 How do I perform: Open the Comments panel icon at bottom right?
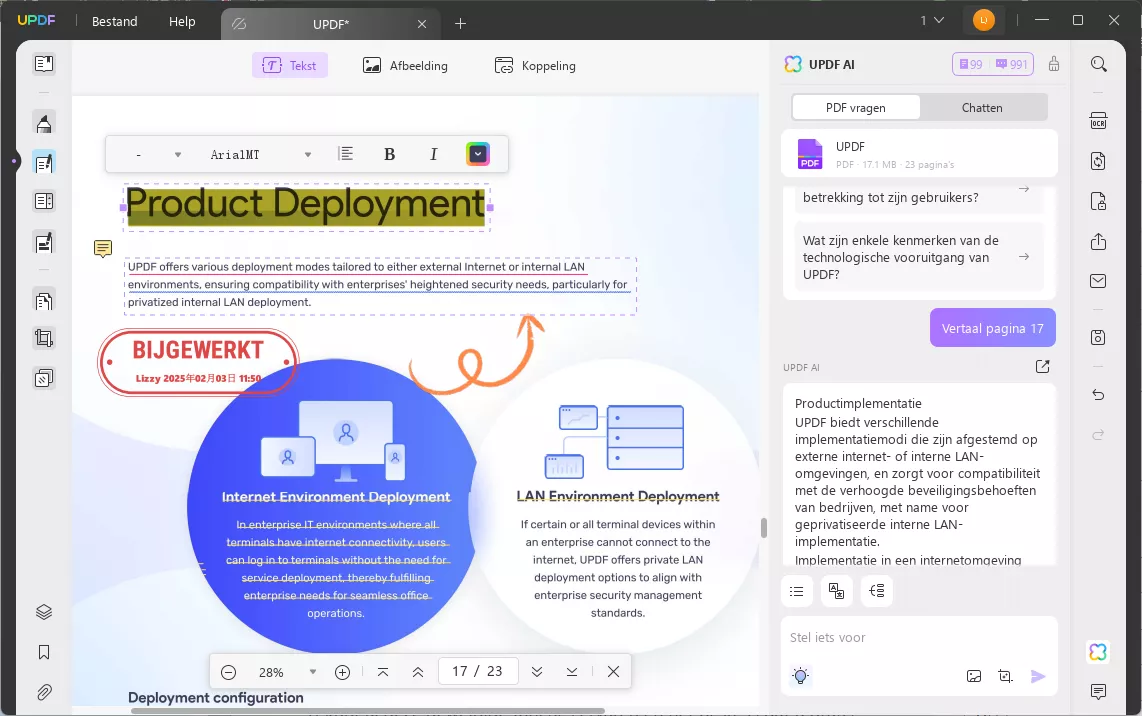click(1098, 691)
